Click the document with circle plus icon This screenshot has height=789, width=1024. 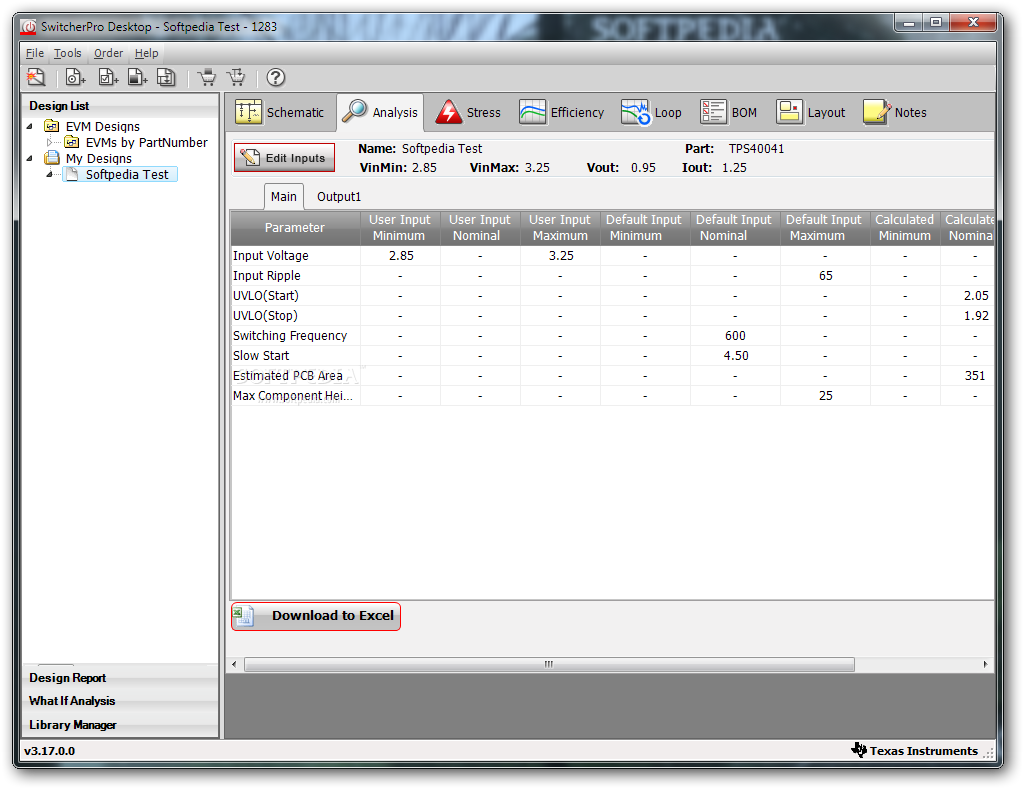[x=75, y=77]
